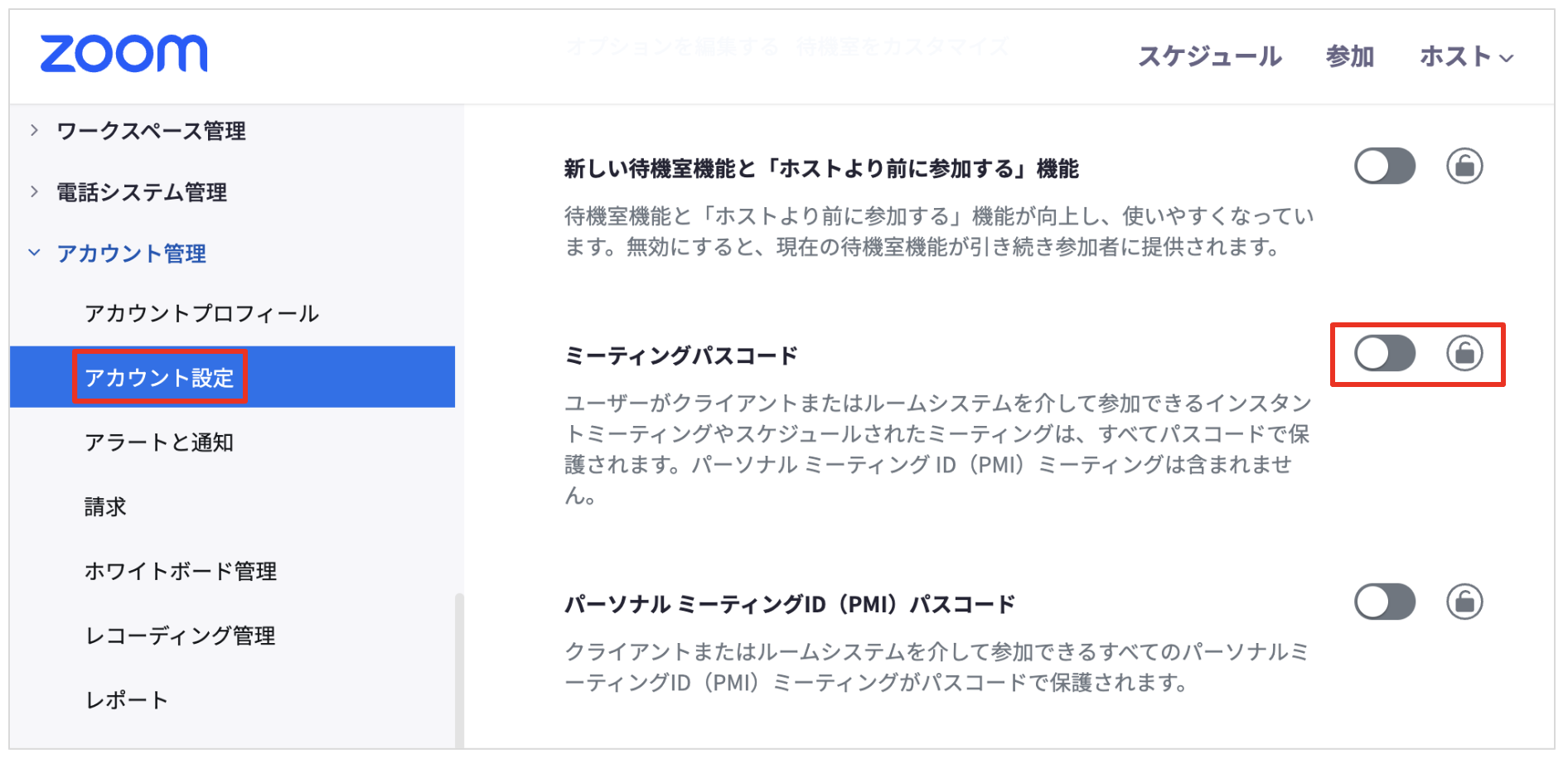Turn on パーソナル ミーティングID パスコード toggle

pyautogui.click(x=1385, y=602)
